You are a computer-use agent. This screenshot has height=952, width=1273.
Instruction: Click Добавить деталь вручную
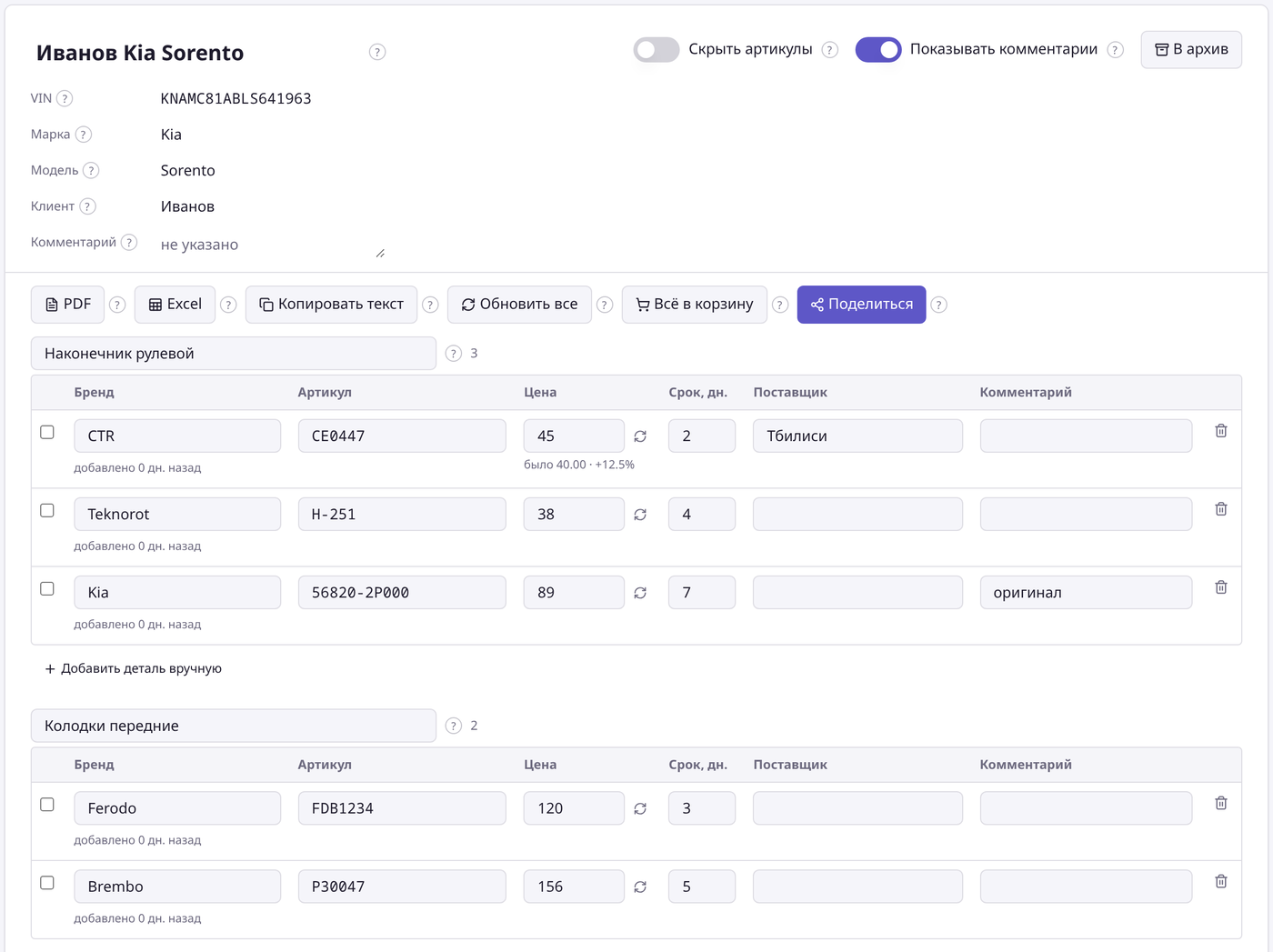134,668
